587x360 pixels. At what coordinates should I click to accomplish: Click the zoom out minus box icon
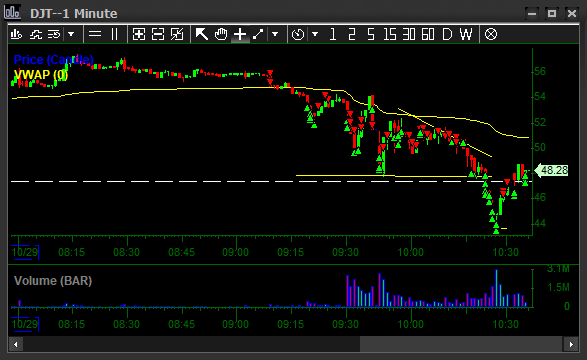(158, 34)
